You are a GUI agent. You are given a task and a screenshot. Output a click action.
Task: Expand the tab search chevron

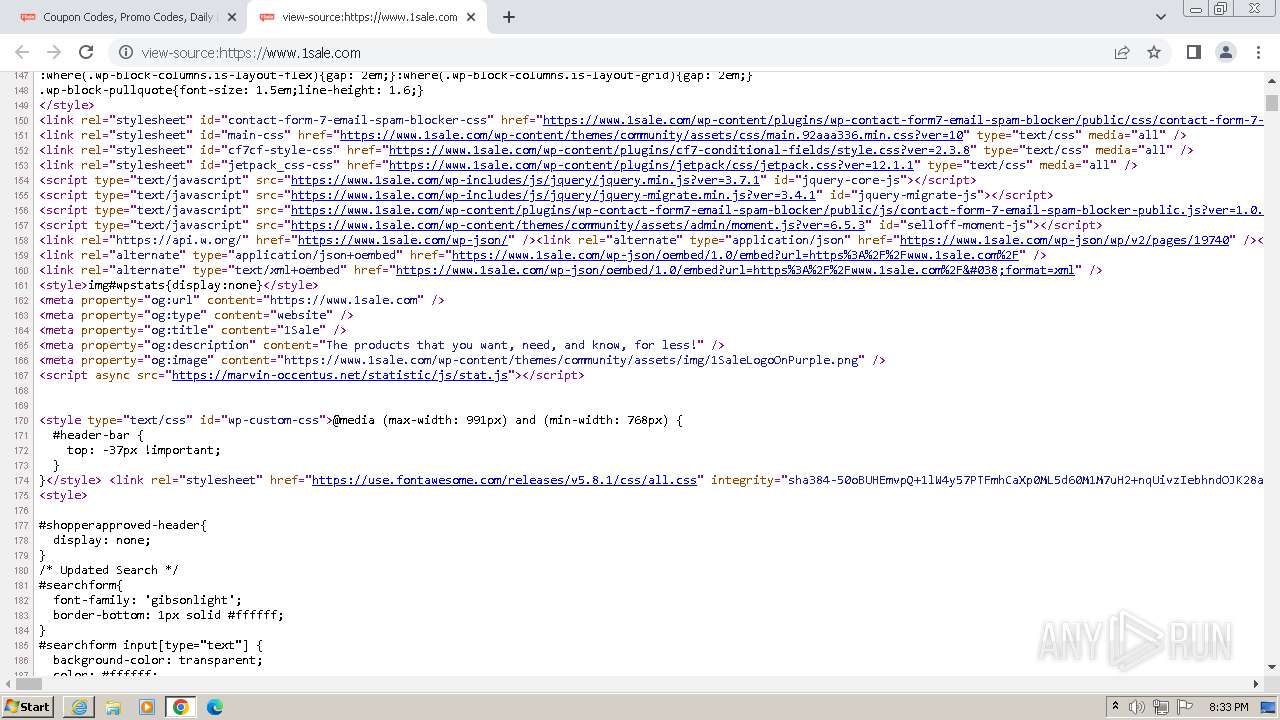tap(1160, 17)
